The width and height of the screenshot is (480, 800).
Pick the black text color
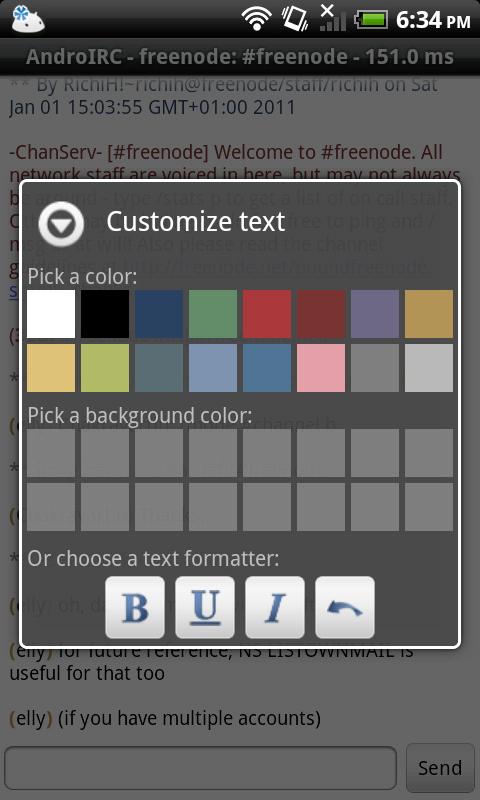[x=105, y=314]
